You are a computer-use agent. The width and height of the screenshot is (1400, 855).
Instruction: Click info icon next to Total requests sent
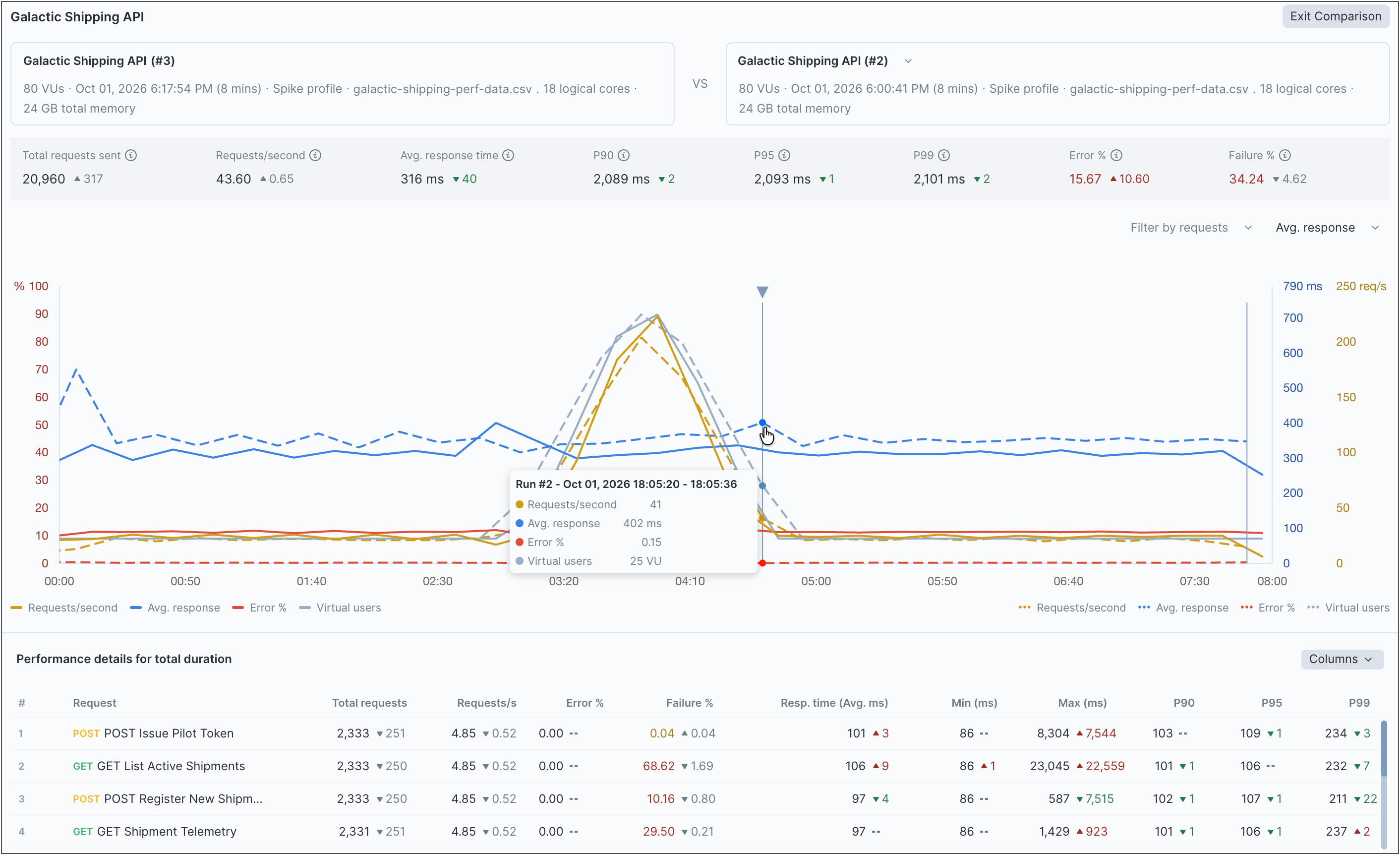click(x=131, y=155)
